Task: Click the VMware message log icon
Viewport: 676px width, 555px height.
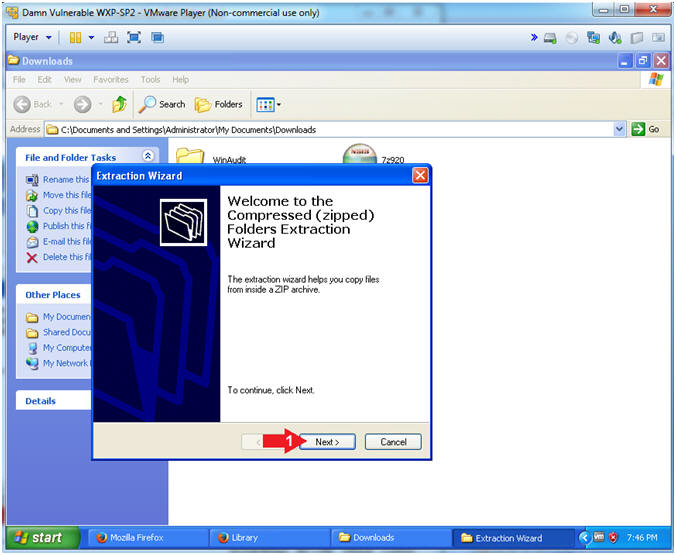Action: 658,38
